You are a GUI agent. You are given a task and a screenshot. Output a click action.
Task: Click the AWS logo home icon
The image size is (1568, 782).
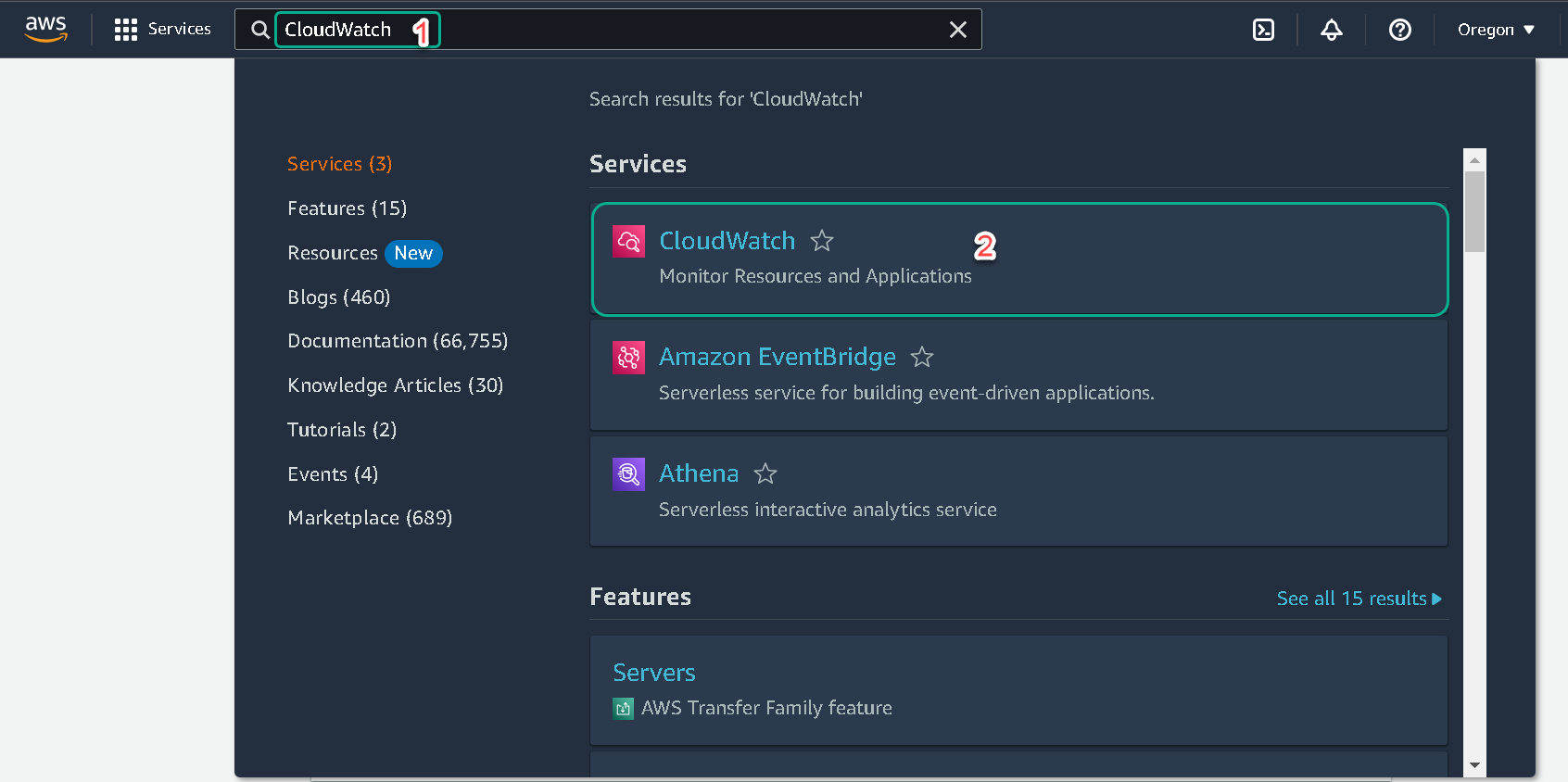pos(45,29)
